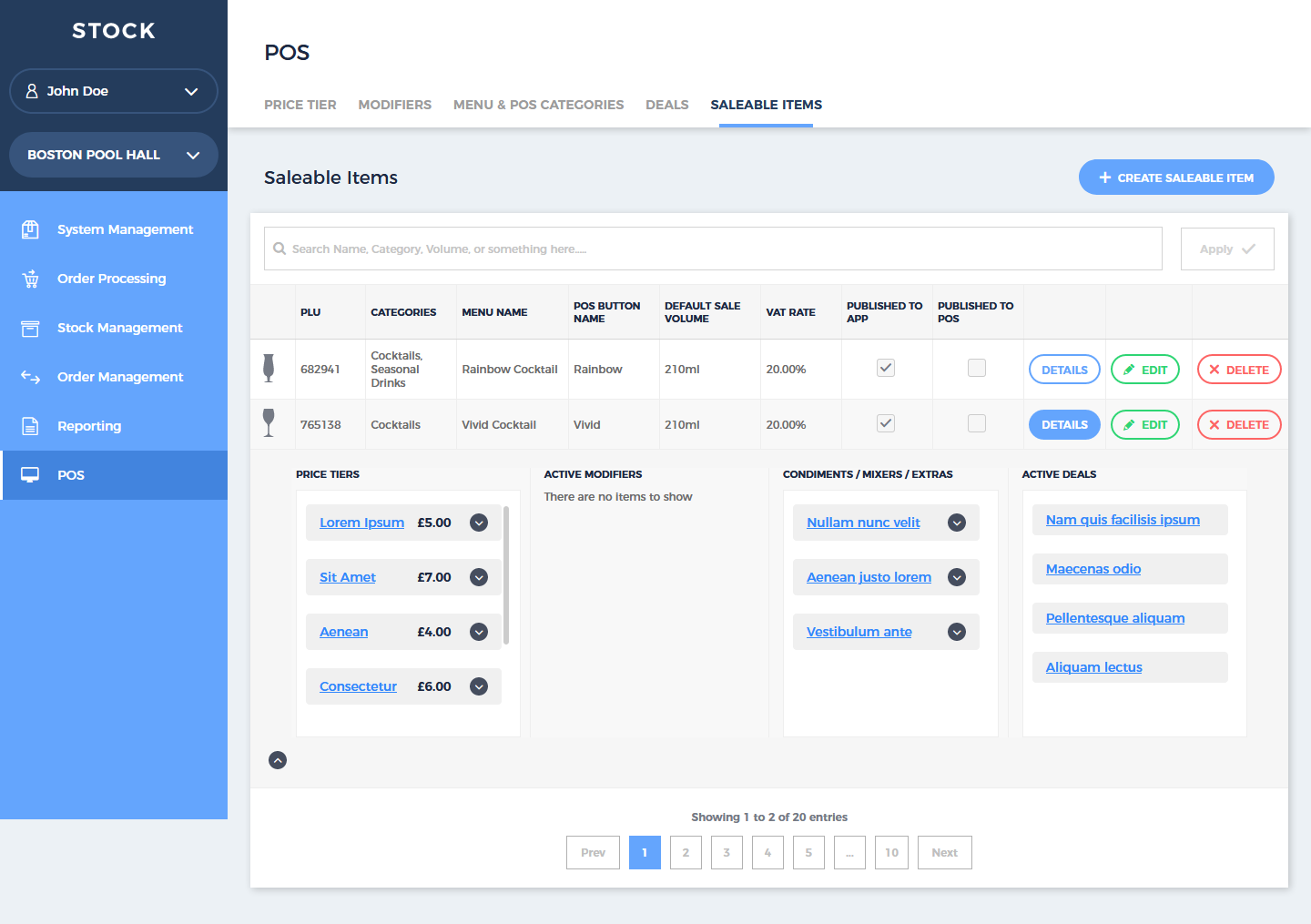Click the Create Saleable Item button
The height and width of the screenshot is (924, 1311).
1176,177
